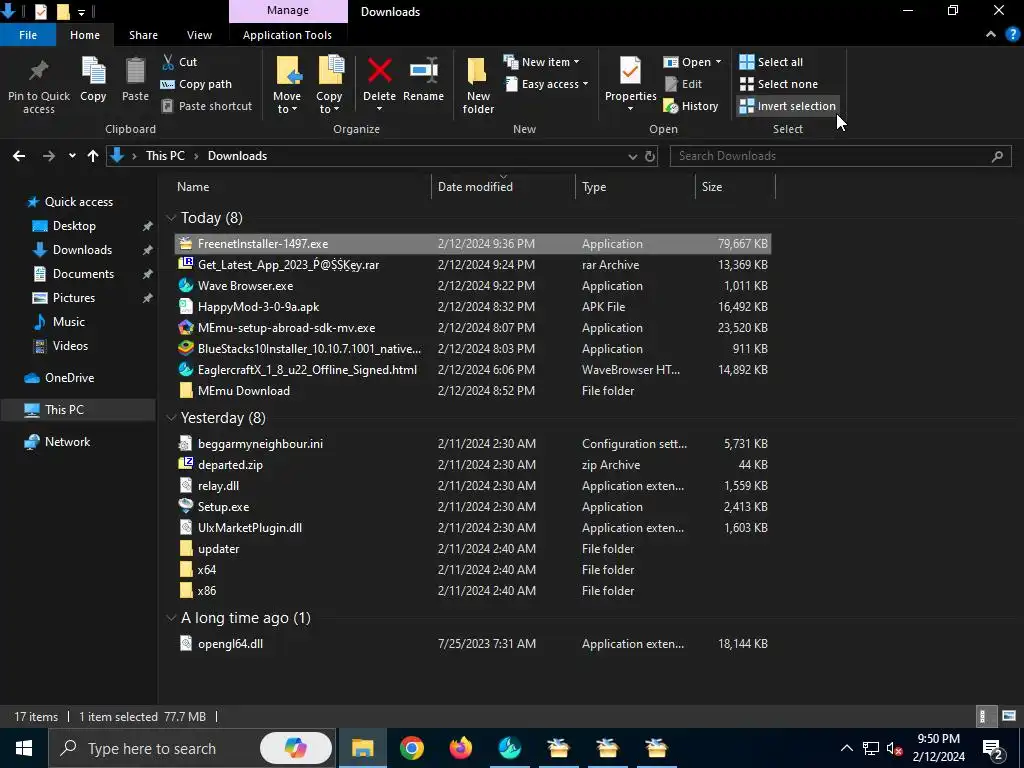Click Select all in ribbon
The image size is (1024, 768).
tap(771, 62)
